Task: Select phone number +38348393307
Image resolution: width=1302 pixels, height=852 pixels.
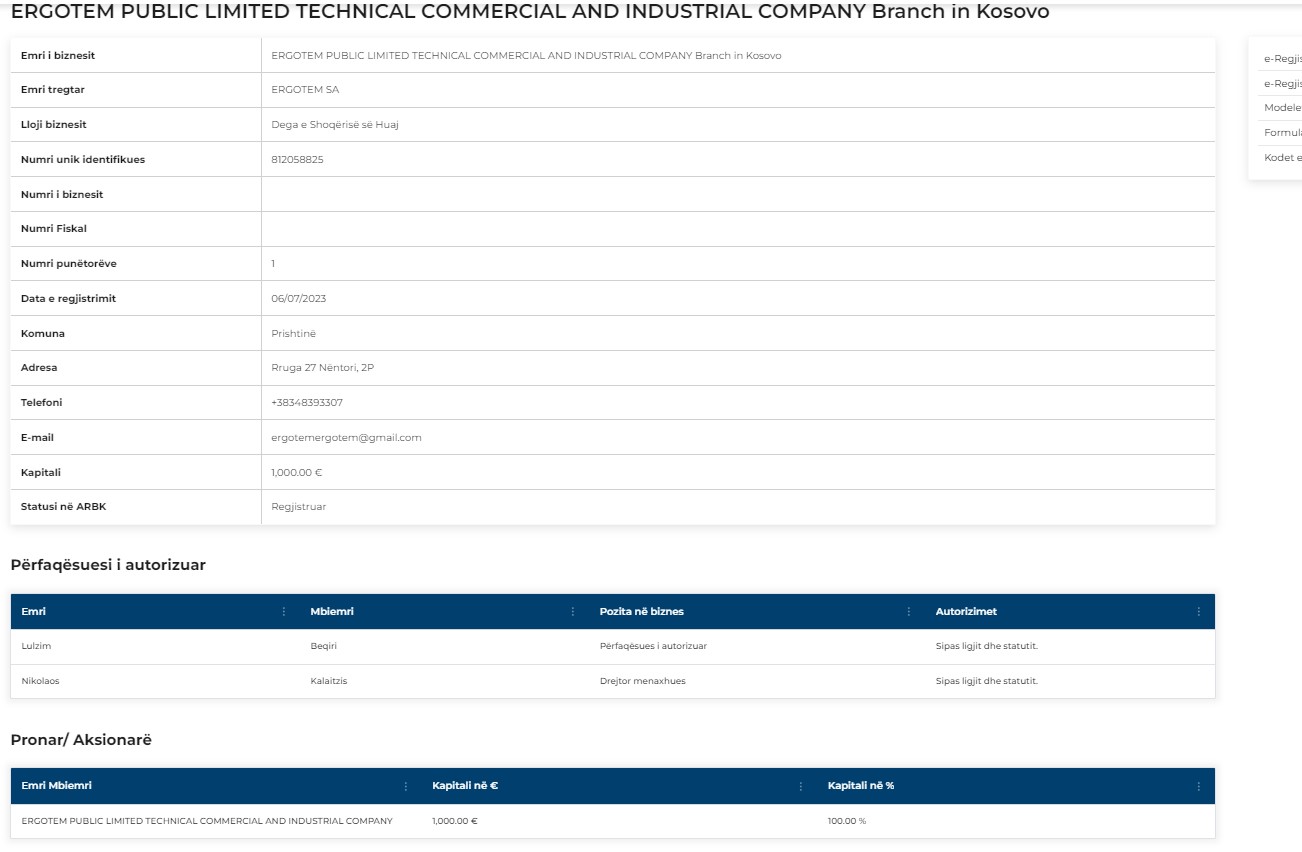Action: tap(307, 403)
